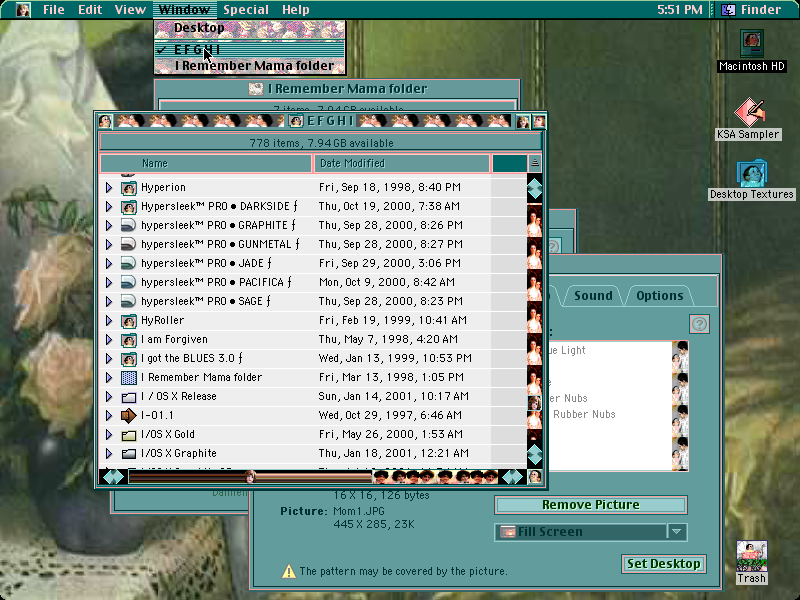Click the E F G H I window collapse box

pos(538,121)
